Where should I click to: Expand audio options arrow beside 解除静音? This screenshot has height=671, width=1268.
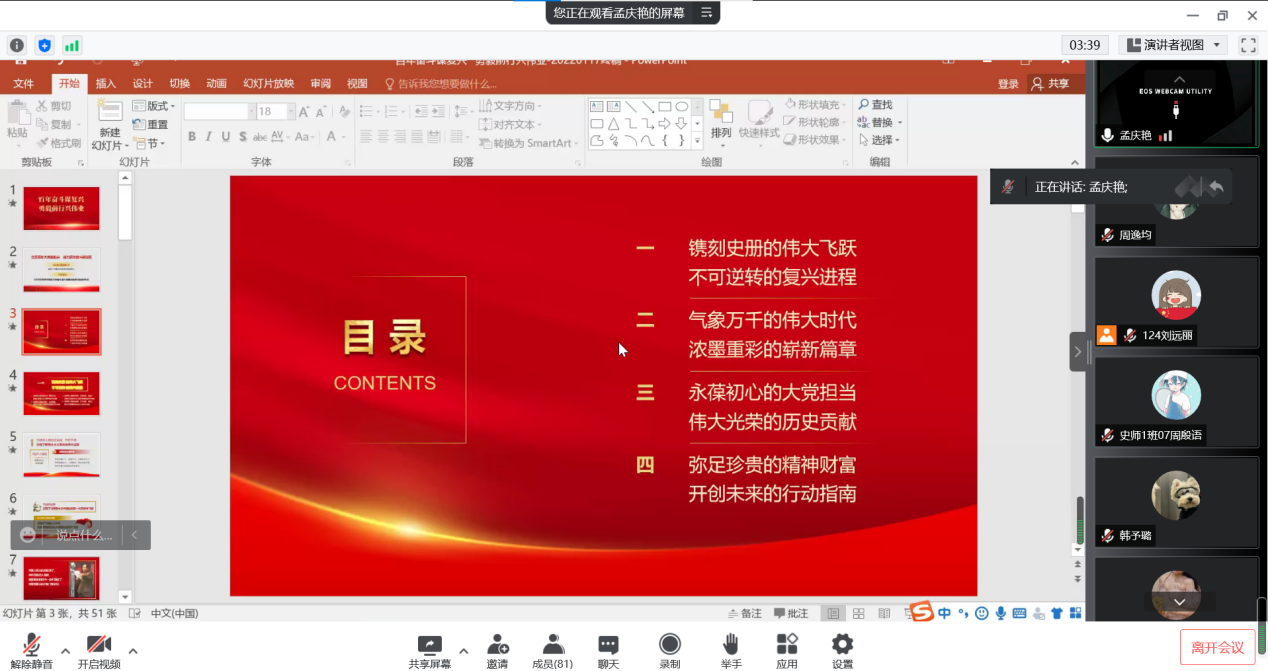tap(65, 651)
